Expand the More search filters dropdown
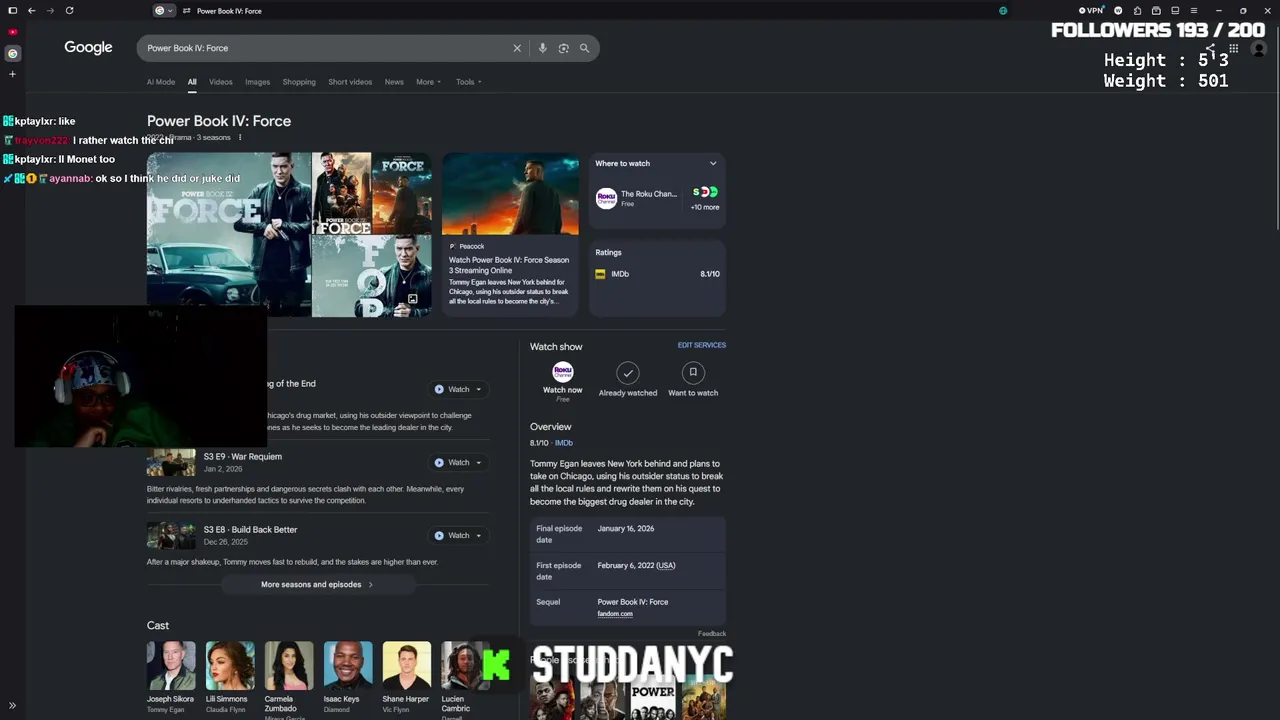This screenshot has width=1280, height=720. pos(428,82)
